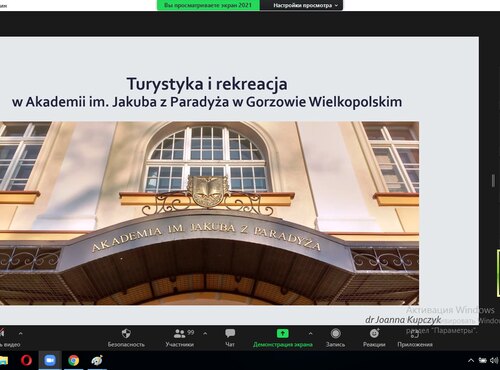Expand the arrow next to Participants
Image resolution: width=500 pixels, height=370 pixels.
(205, 333)
